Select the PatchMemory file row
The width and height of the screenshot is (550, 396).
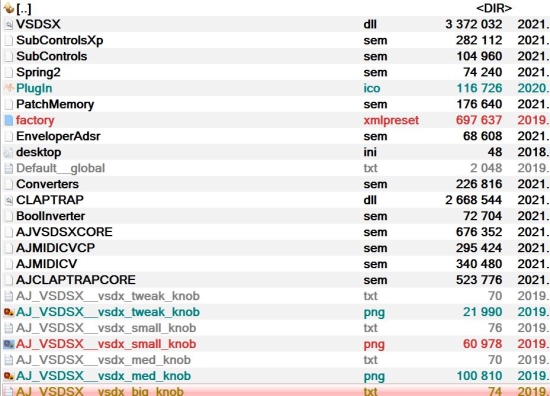pos(275,104)
